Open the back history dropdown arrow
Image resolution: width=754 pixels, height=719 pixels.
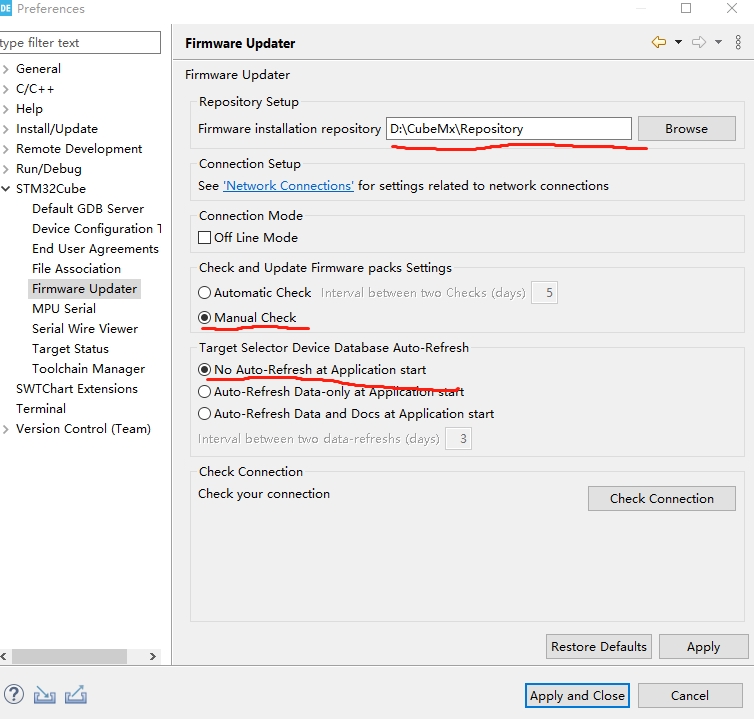(x=678, y=43)
